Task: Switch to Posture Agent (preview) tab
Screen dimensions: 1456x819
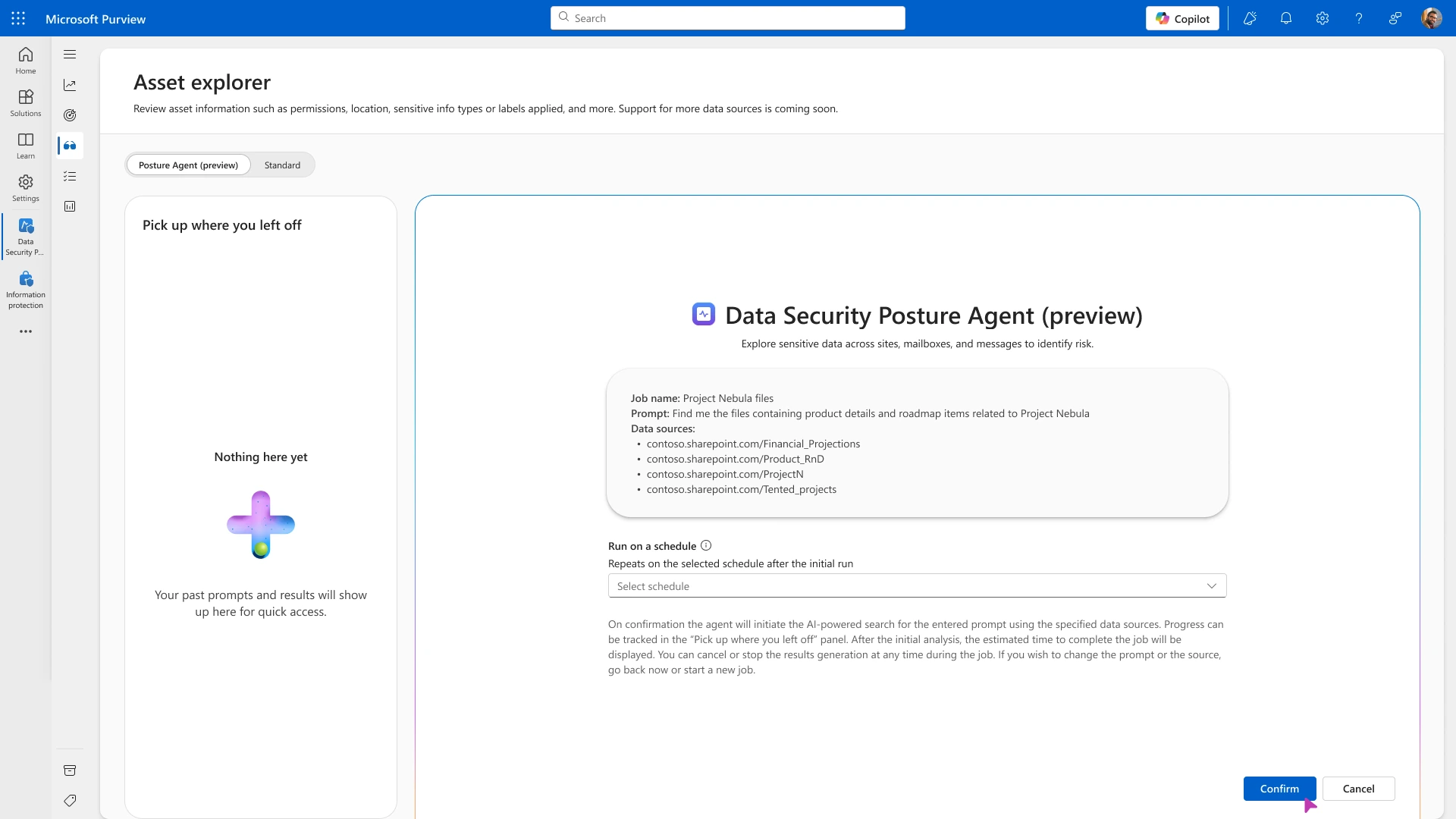Action: 188,165
